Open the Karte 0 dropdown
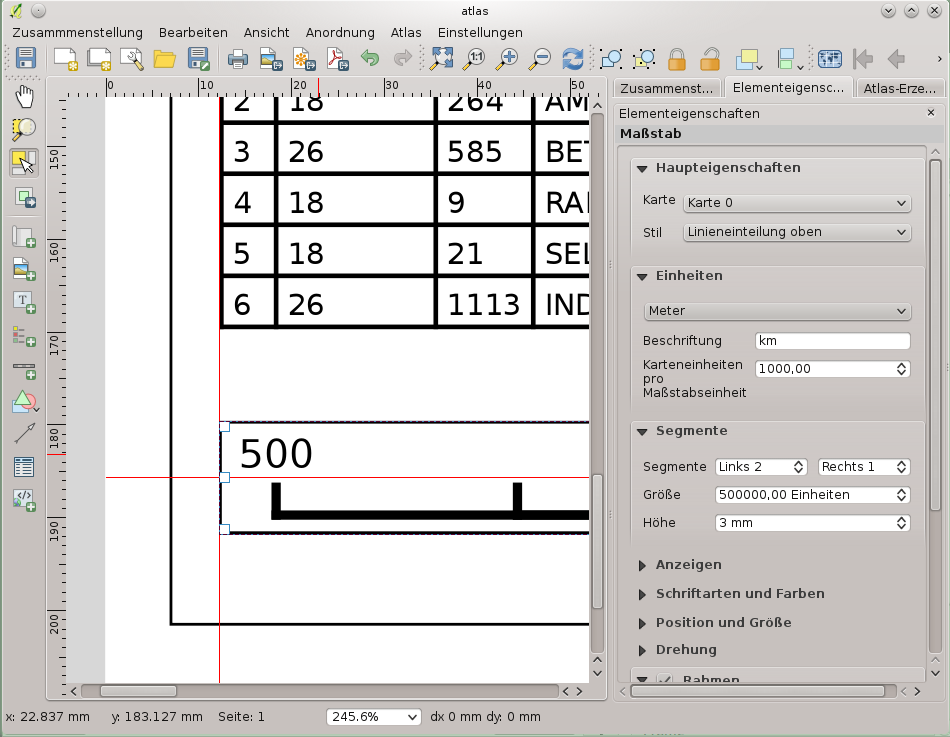950x737 pixels. [797, 203]
